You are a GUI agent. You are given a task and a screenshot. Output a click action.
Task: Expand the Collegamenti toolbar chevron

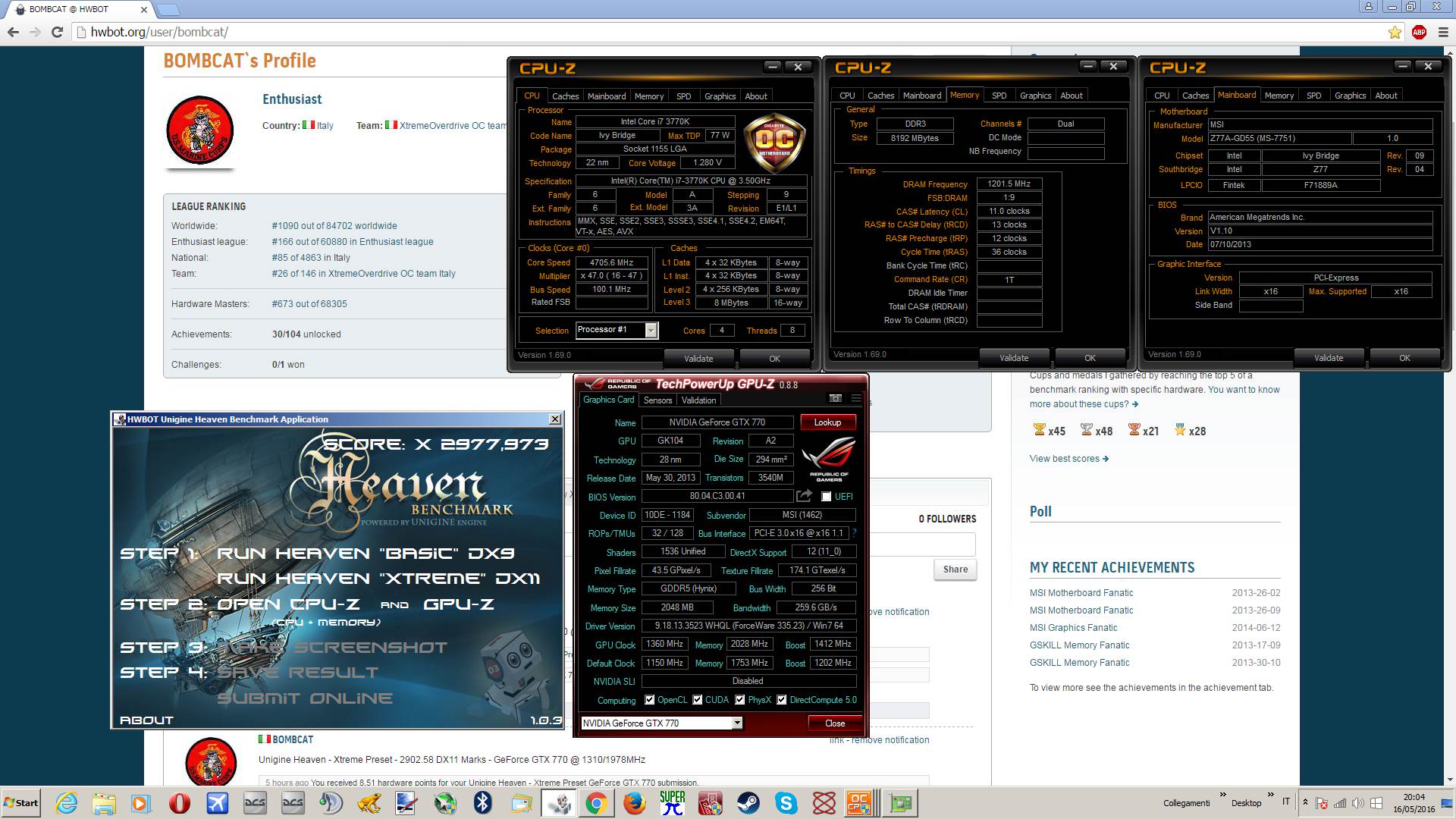[1222, 795]
